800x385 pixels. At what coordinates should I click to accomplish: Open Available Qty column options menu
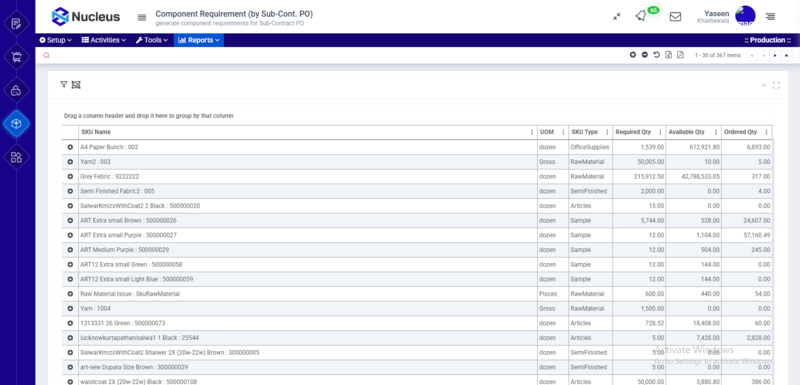[716, 132]
